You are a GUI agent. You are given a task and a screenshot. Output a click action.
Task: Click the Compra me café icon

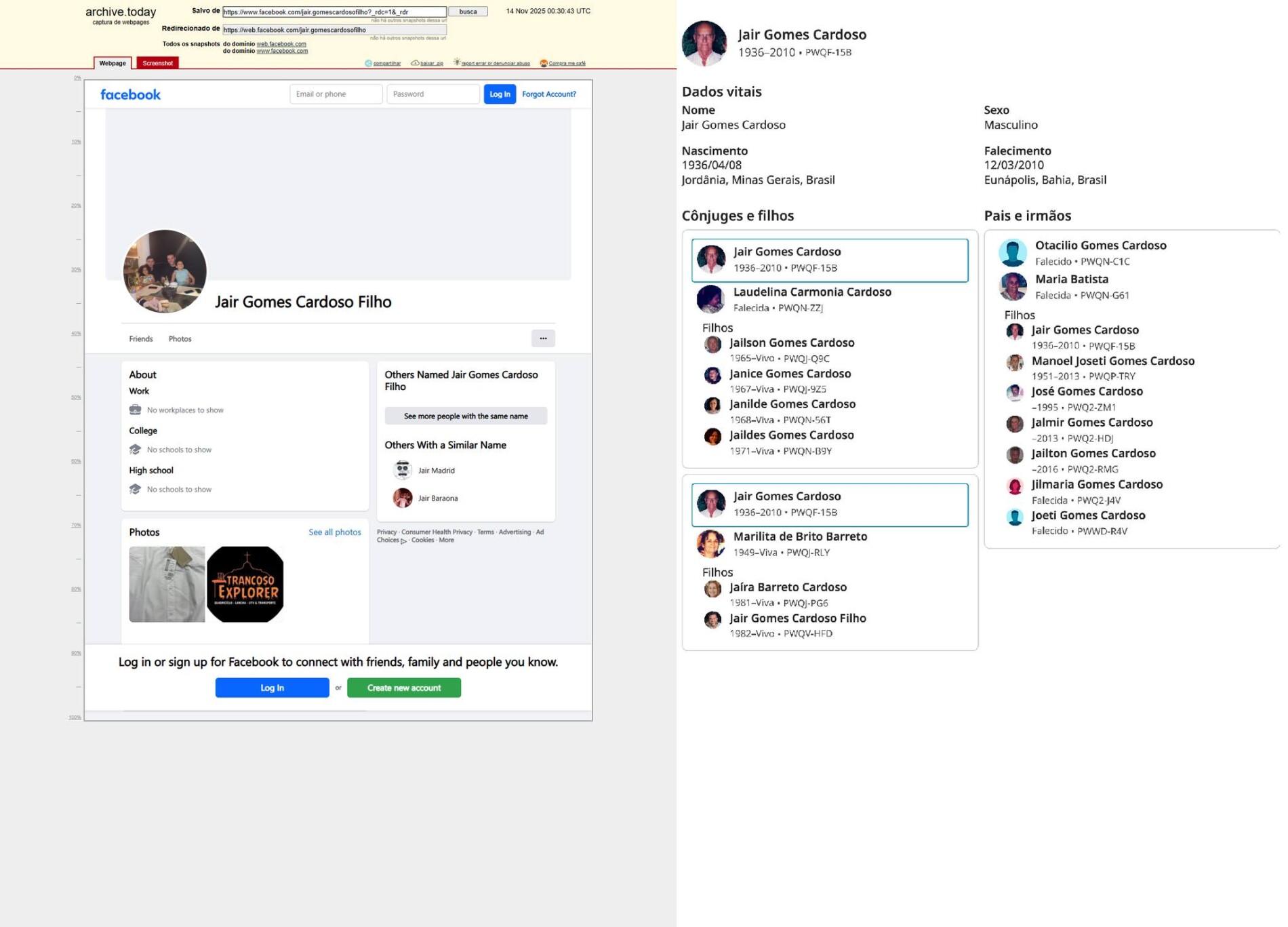click(544, 63)
